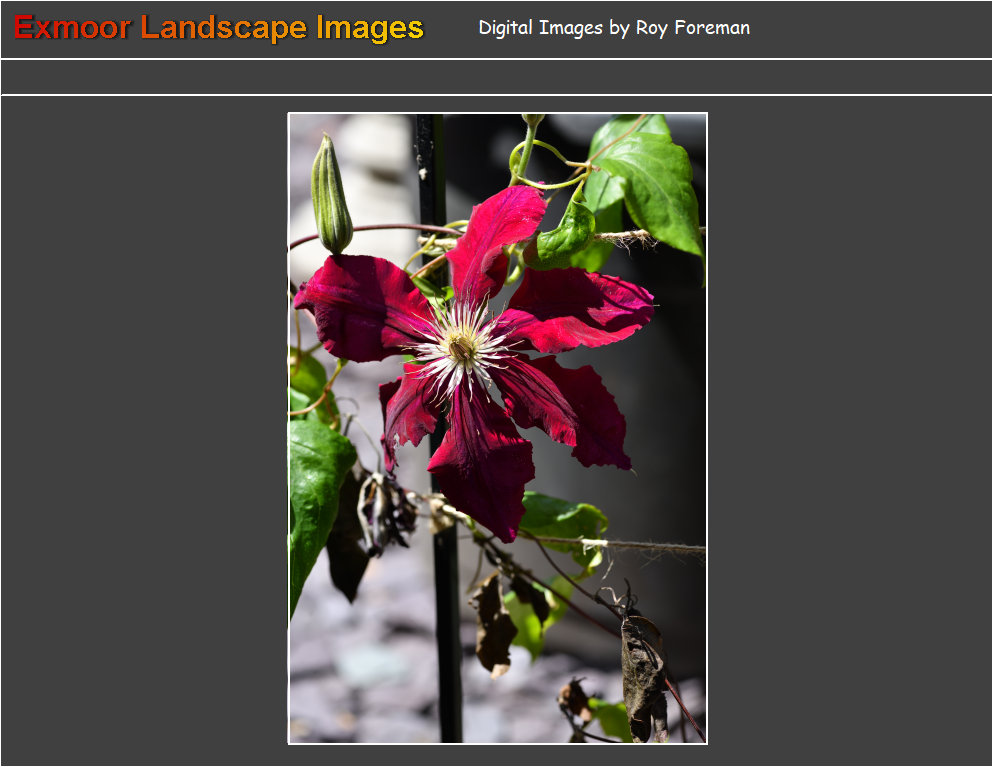
Task: Click the Digital Images by Roy Foreman tagline
Action: [613, 28]
